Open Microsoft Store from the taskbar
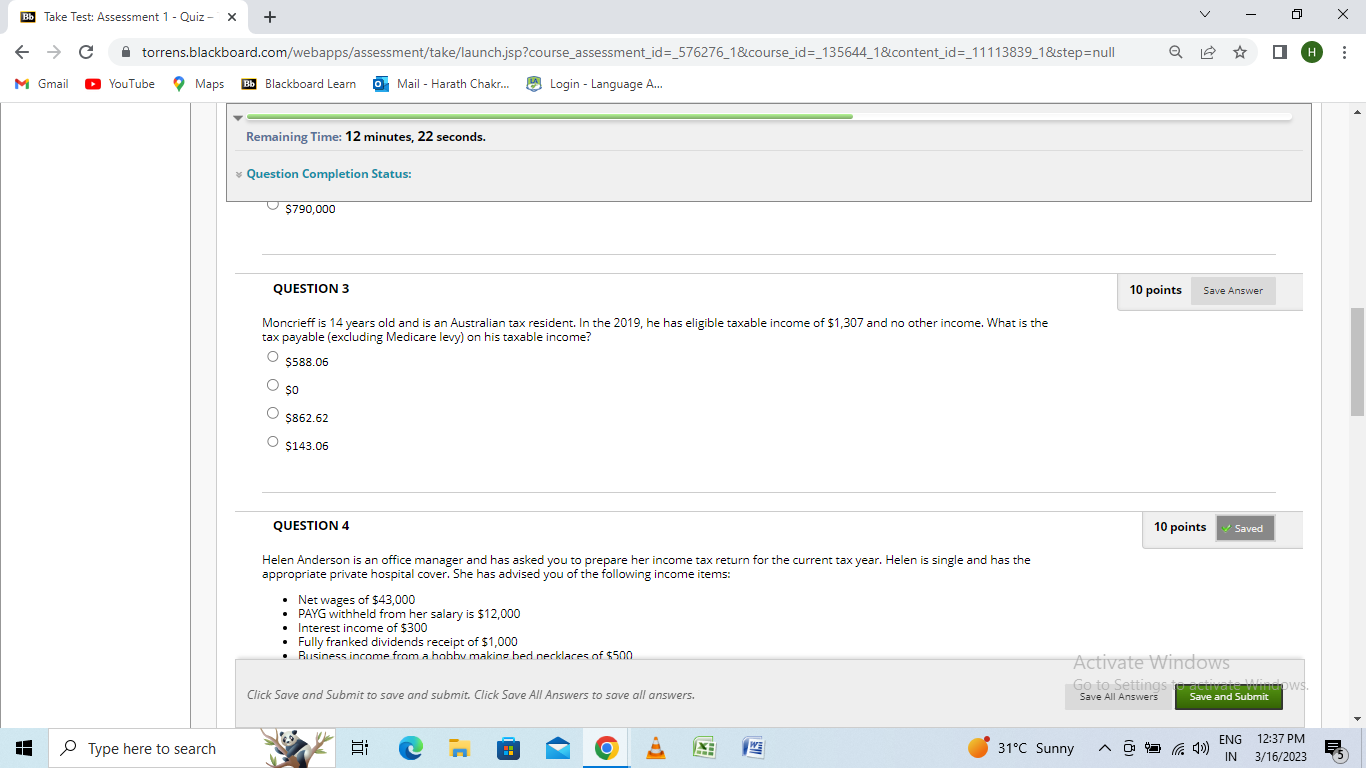This screenshot has width=1366, height=768. point(508,748)
